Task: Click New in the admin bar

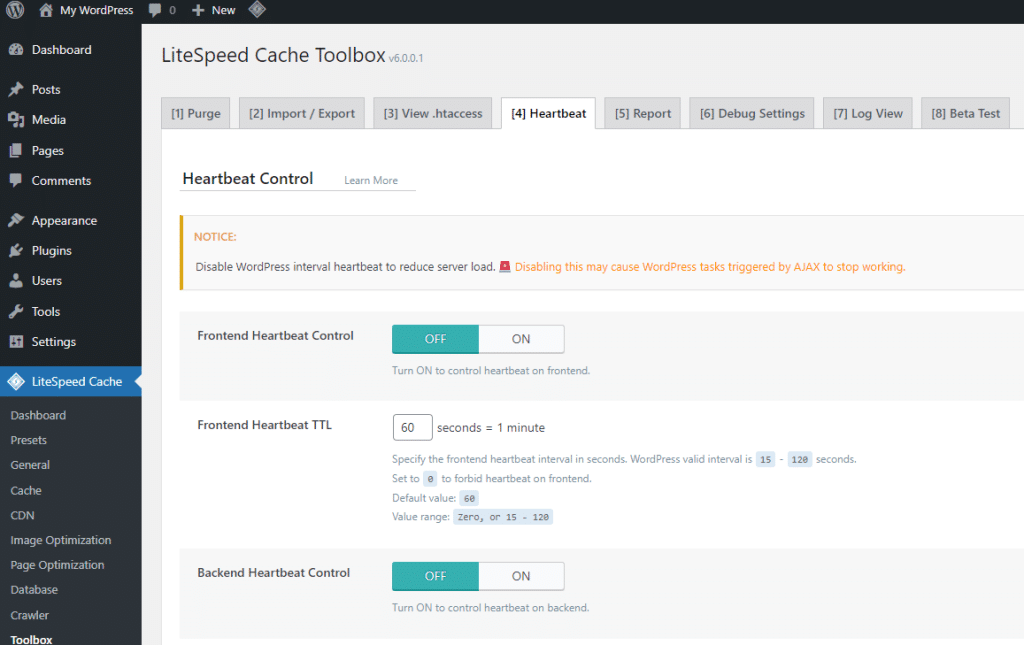Action: click(223, 10)
